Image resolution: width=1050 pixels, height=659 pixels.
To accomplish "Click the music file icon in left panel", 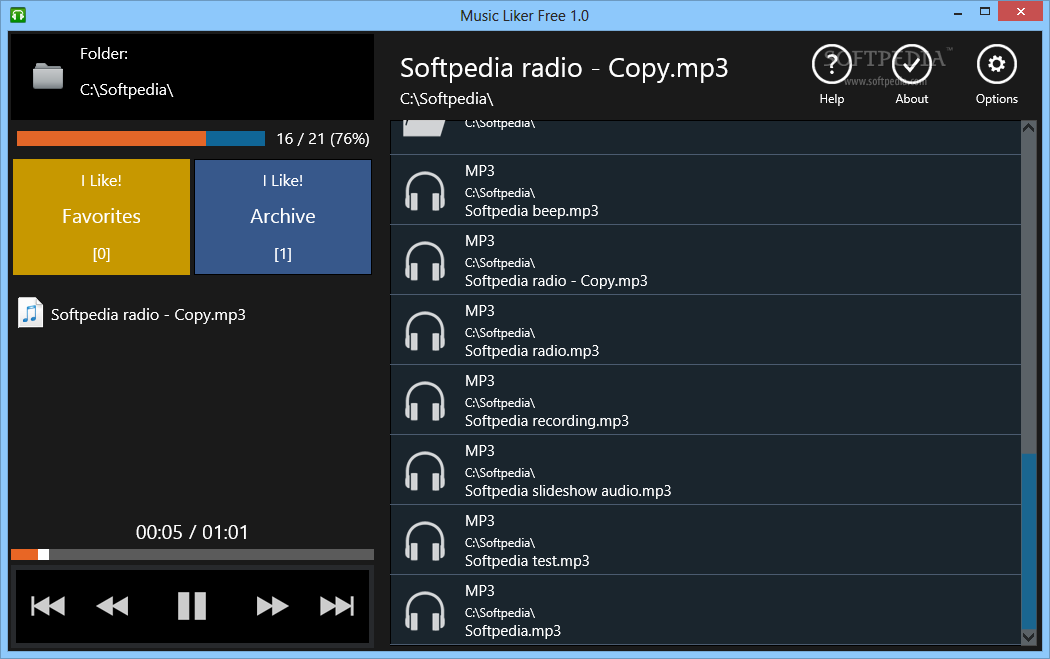I will [x=30, y=313].
